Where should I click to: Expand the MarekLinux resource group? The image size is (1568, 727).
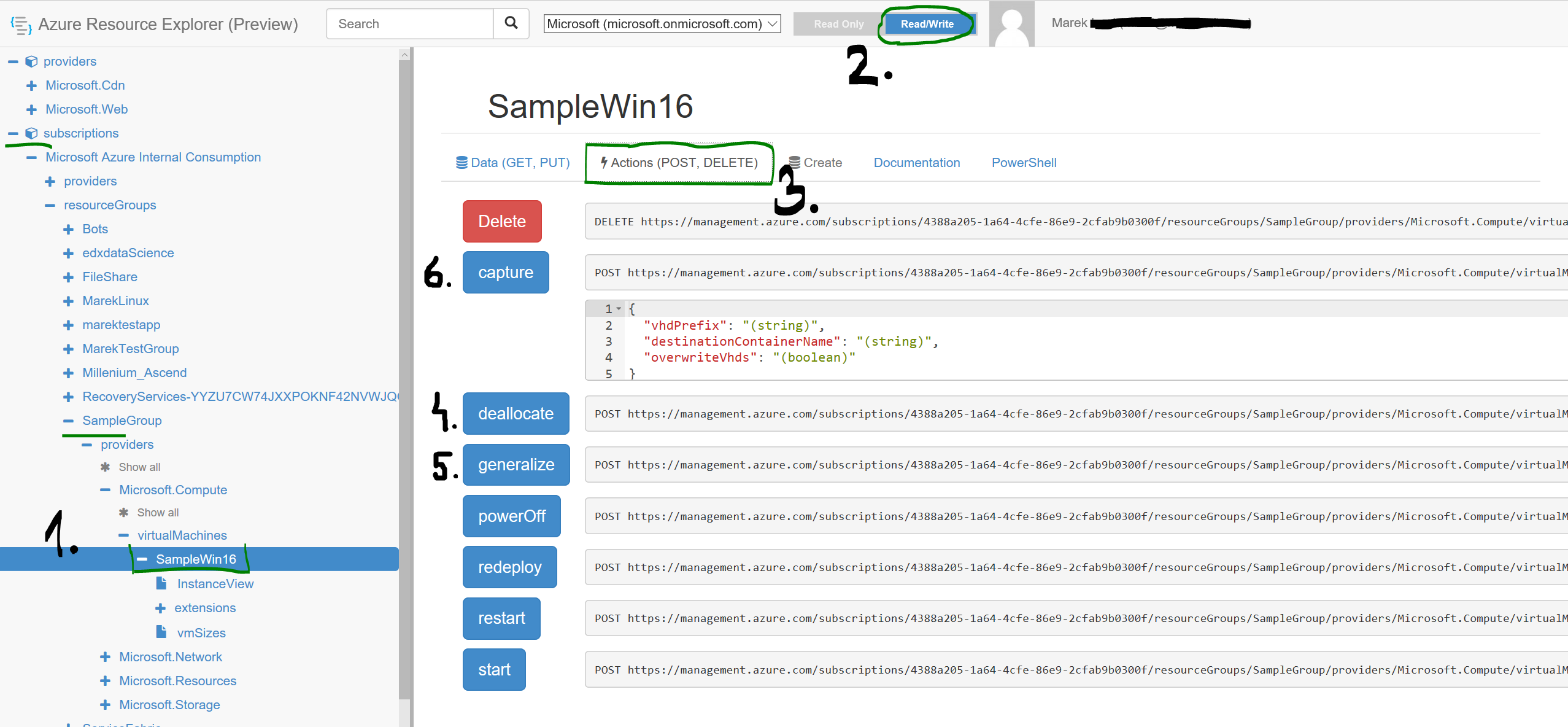click(69, 301)
